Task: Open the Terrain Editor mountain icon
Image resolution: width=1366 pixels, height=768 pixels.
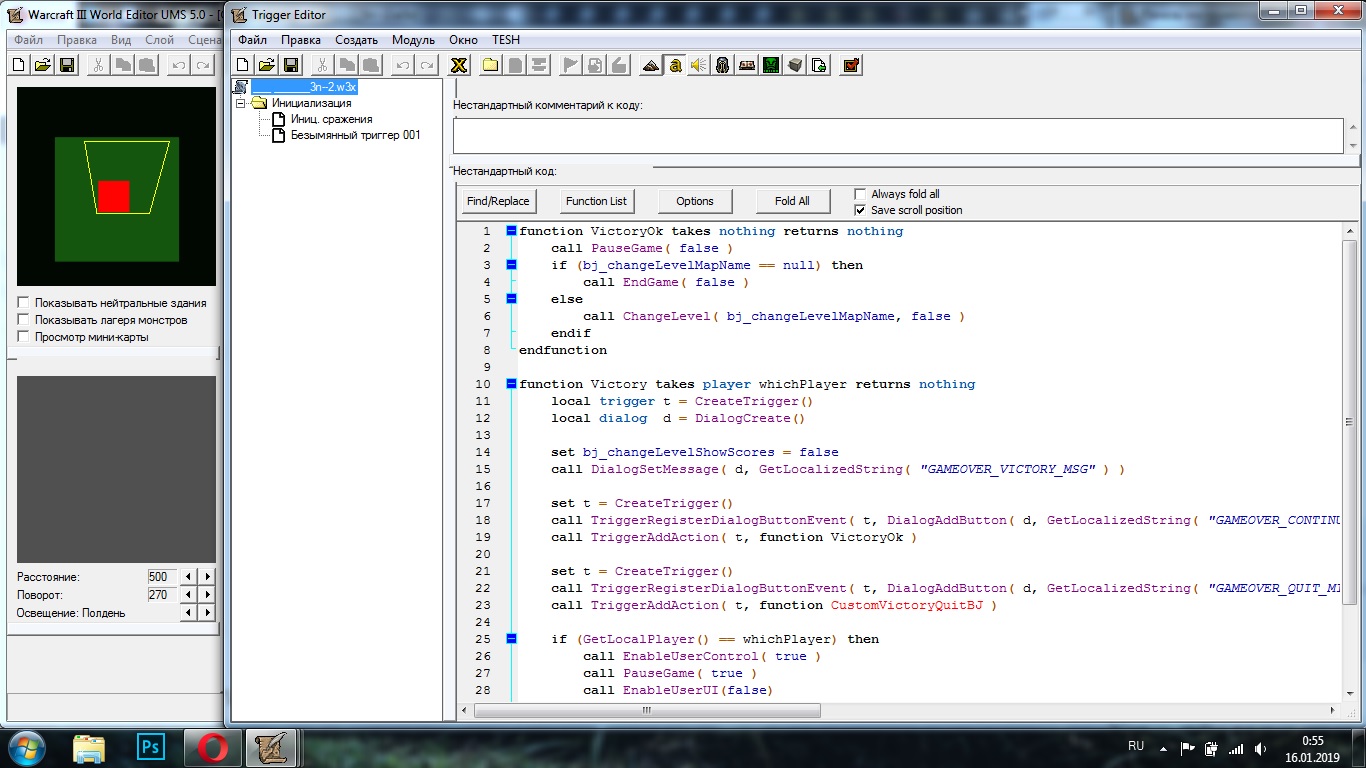Action: click(x=651, y=65)
